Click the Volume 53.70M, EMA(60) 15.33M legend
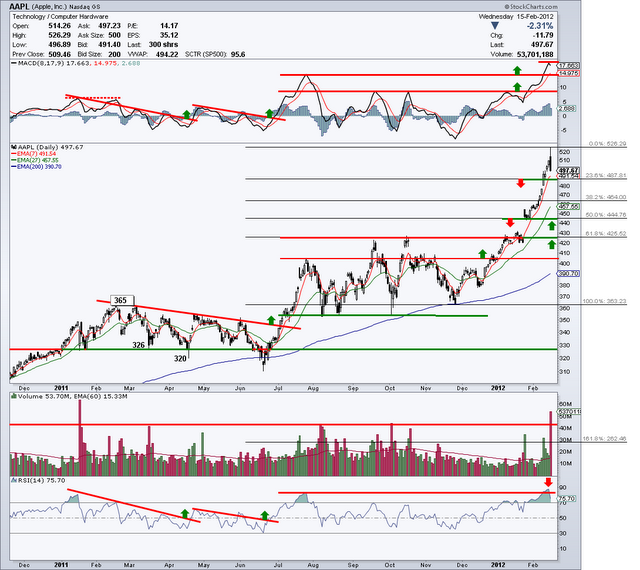Image resolution: width=640 pixels, height=570 pixels. [69, 396]
